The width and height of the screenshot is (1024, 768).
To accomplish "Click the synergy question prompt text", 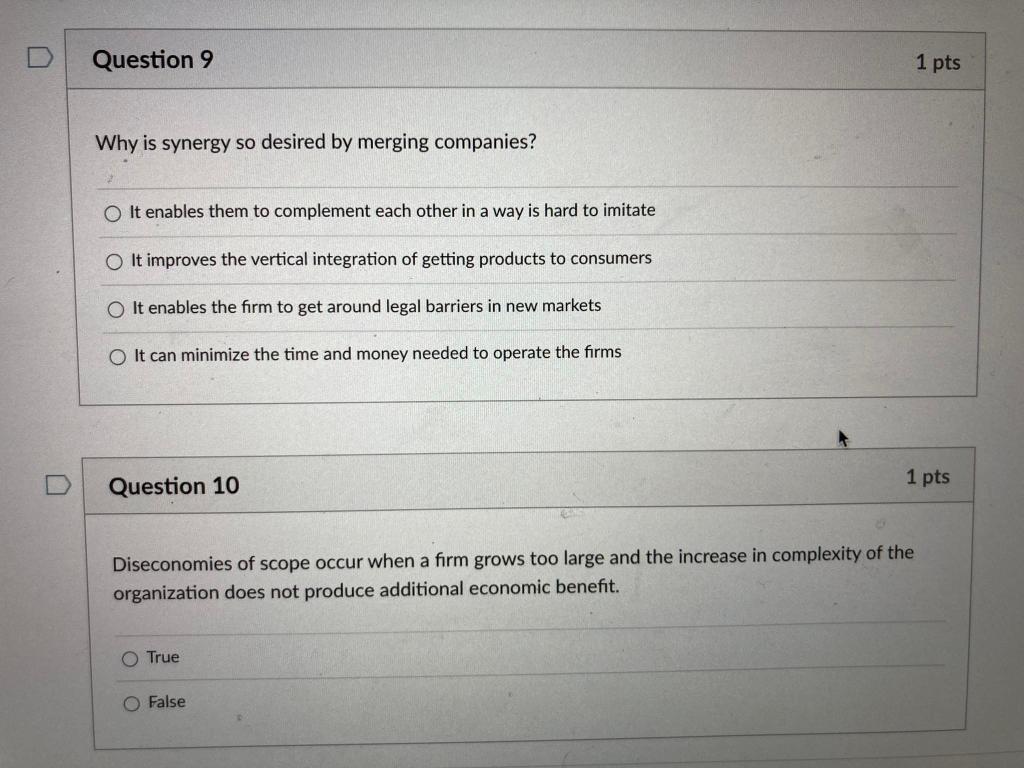I will 314,142.
